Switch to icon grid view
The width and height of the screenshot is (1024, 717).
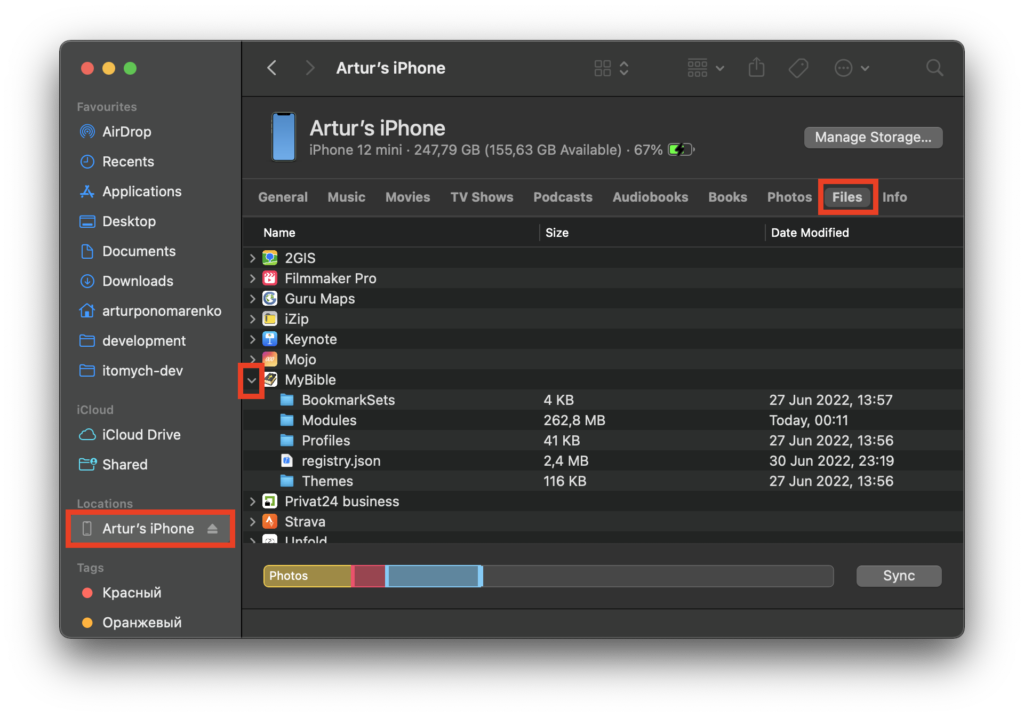(x=603, y=68)
